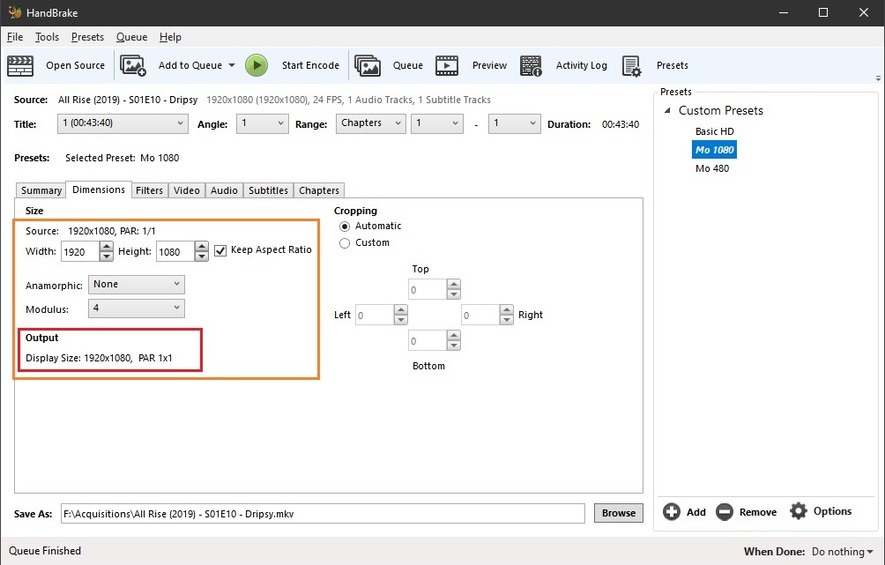This screenshot has height=565, width=885.
Task: Open the Range Chapters dropdown
Action: [x=371, y=124]
